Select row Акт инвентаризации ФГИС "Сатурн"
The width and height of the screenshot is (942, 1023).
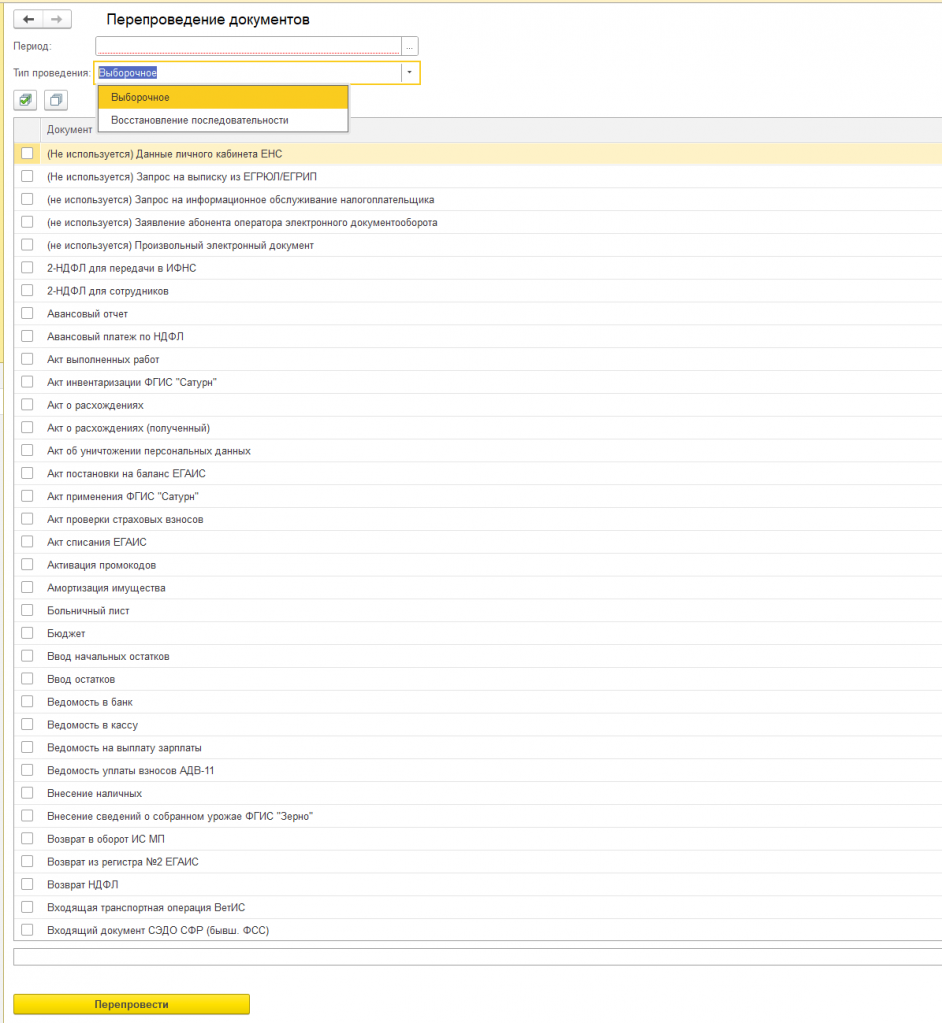(478, 382)
